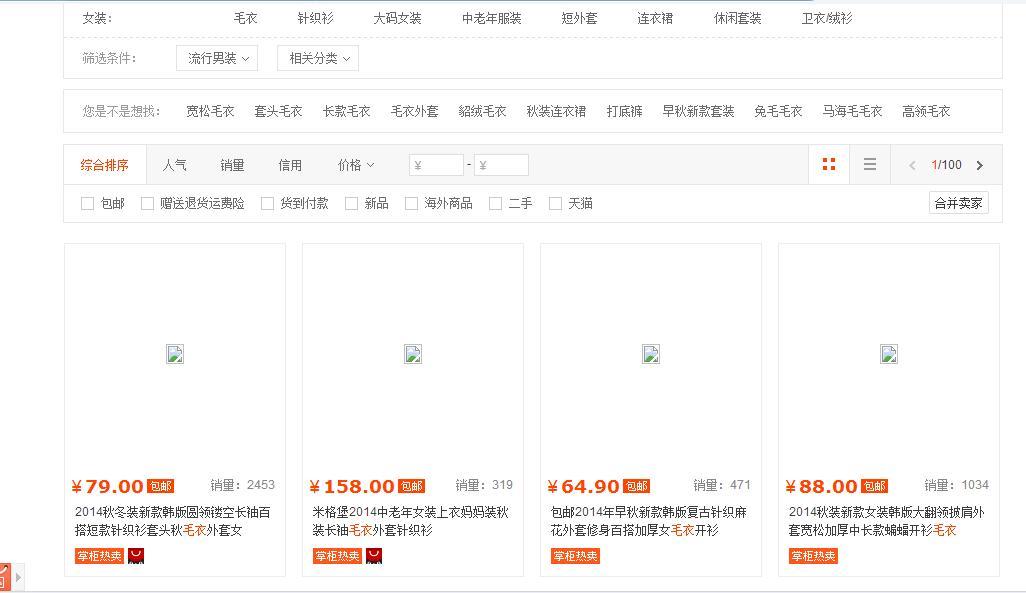Click Tmall badge on ¥158.00 item

[375, 556]
